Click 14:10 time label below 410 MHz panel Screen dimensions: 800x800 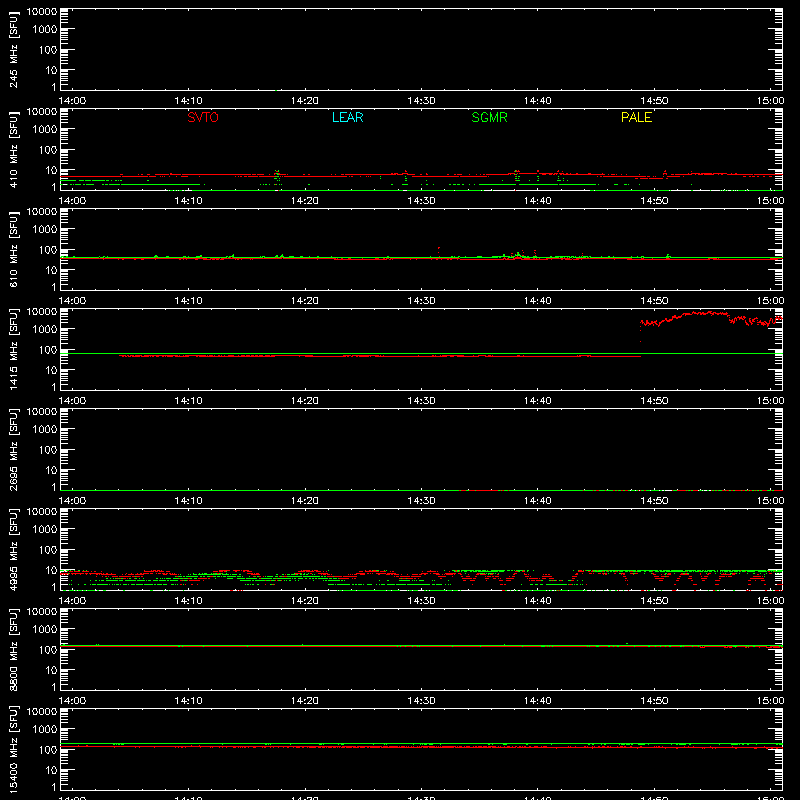pyautogui.click(x=188, y=201)
